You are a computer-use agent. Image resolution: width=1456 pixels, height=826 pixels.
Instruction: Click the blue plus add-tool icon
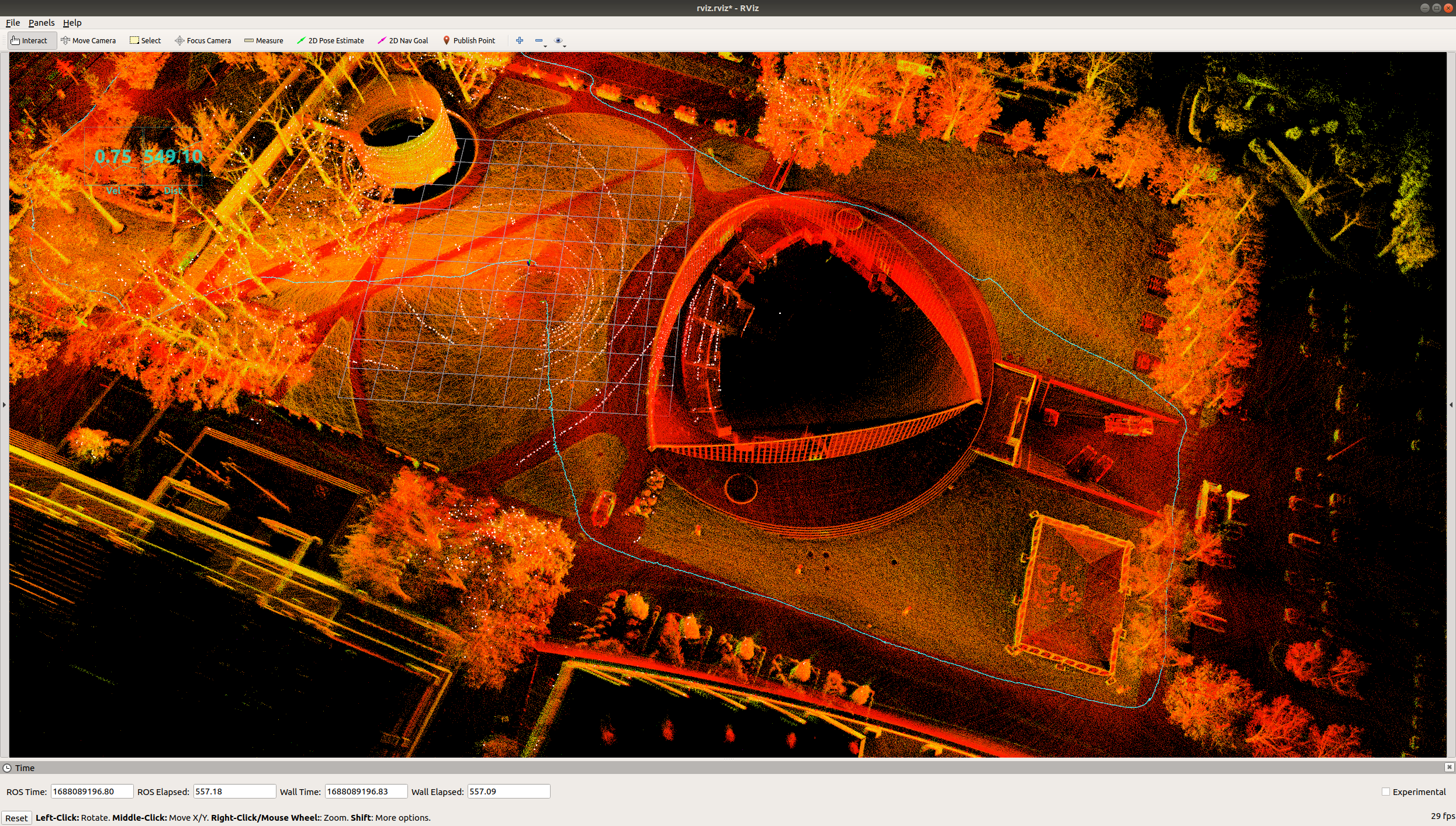pos(519,40)
